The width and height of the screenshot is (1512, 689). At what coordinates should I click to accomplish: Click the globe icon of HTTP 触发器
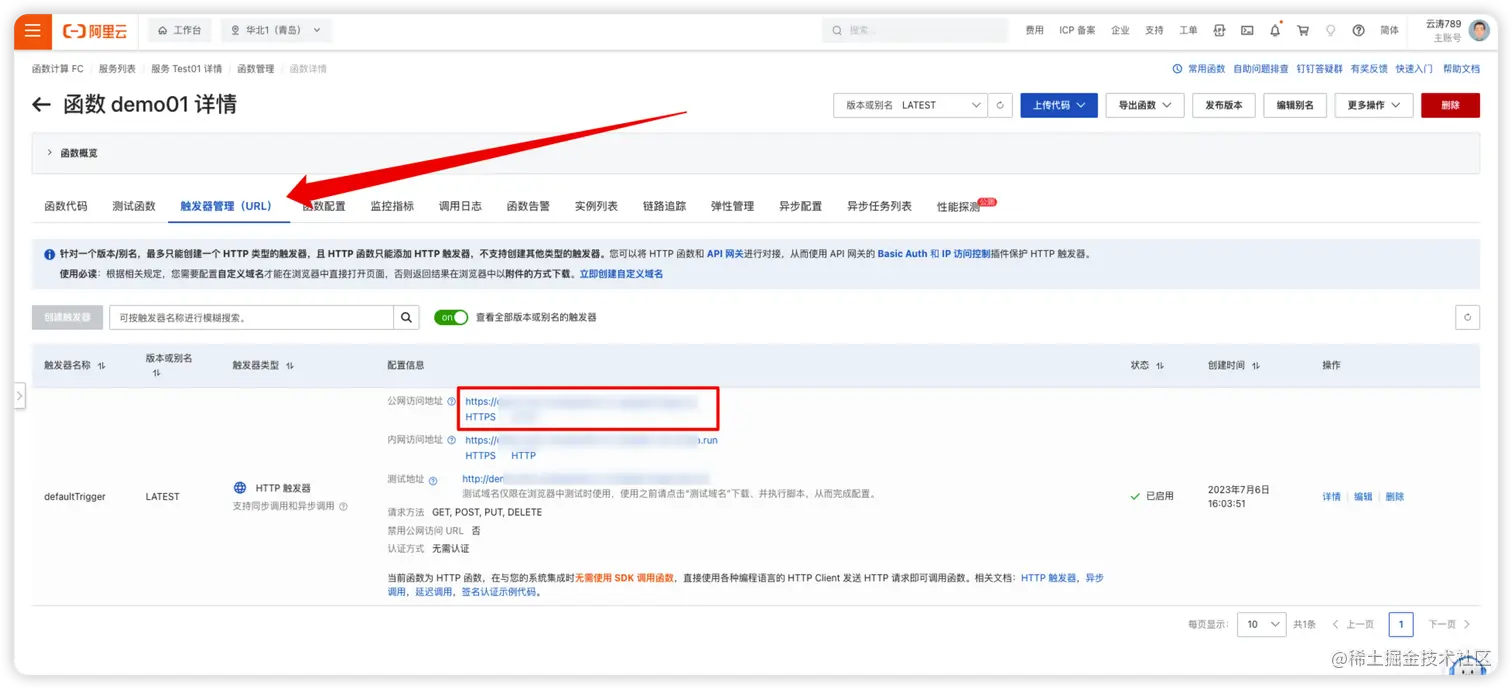pos(240,488)
